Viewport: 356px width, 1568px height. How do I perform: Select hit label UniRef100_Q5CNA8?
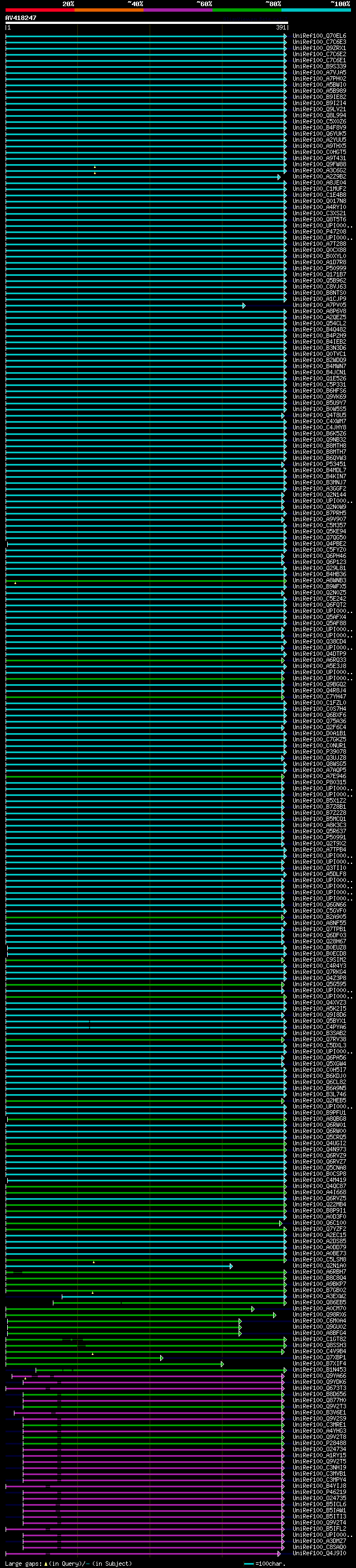tap(319, 1168)
